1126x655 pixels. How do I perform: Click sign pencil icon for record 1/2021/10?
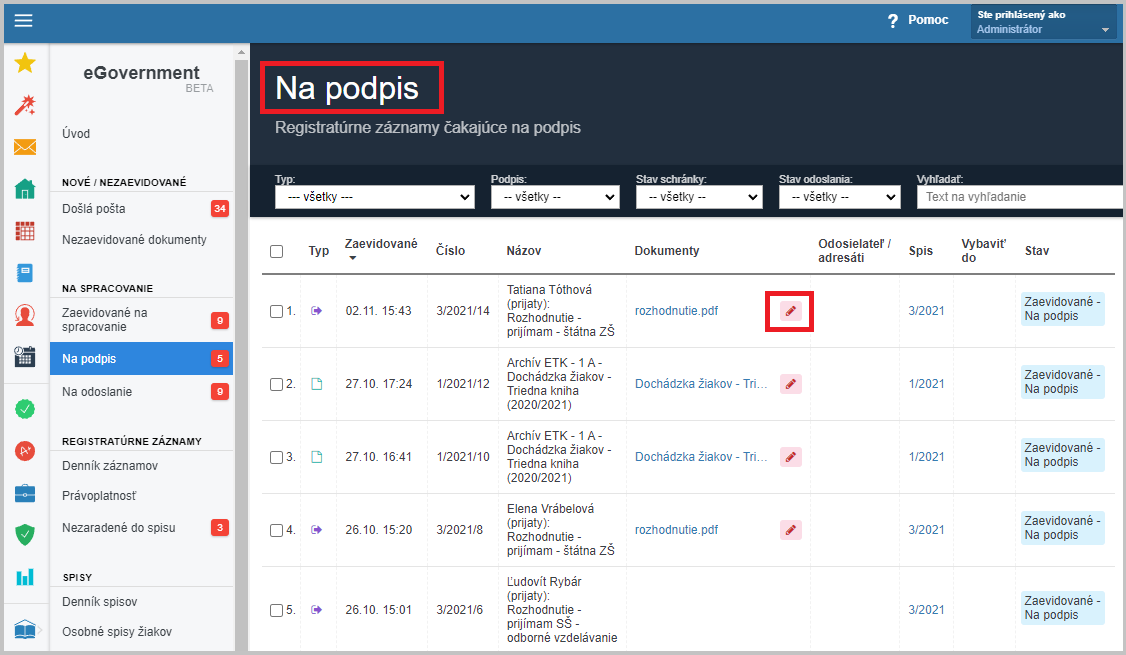[791, 457]
